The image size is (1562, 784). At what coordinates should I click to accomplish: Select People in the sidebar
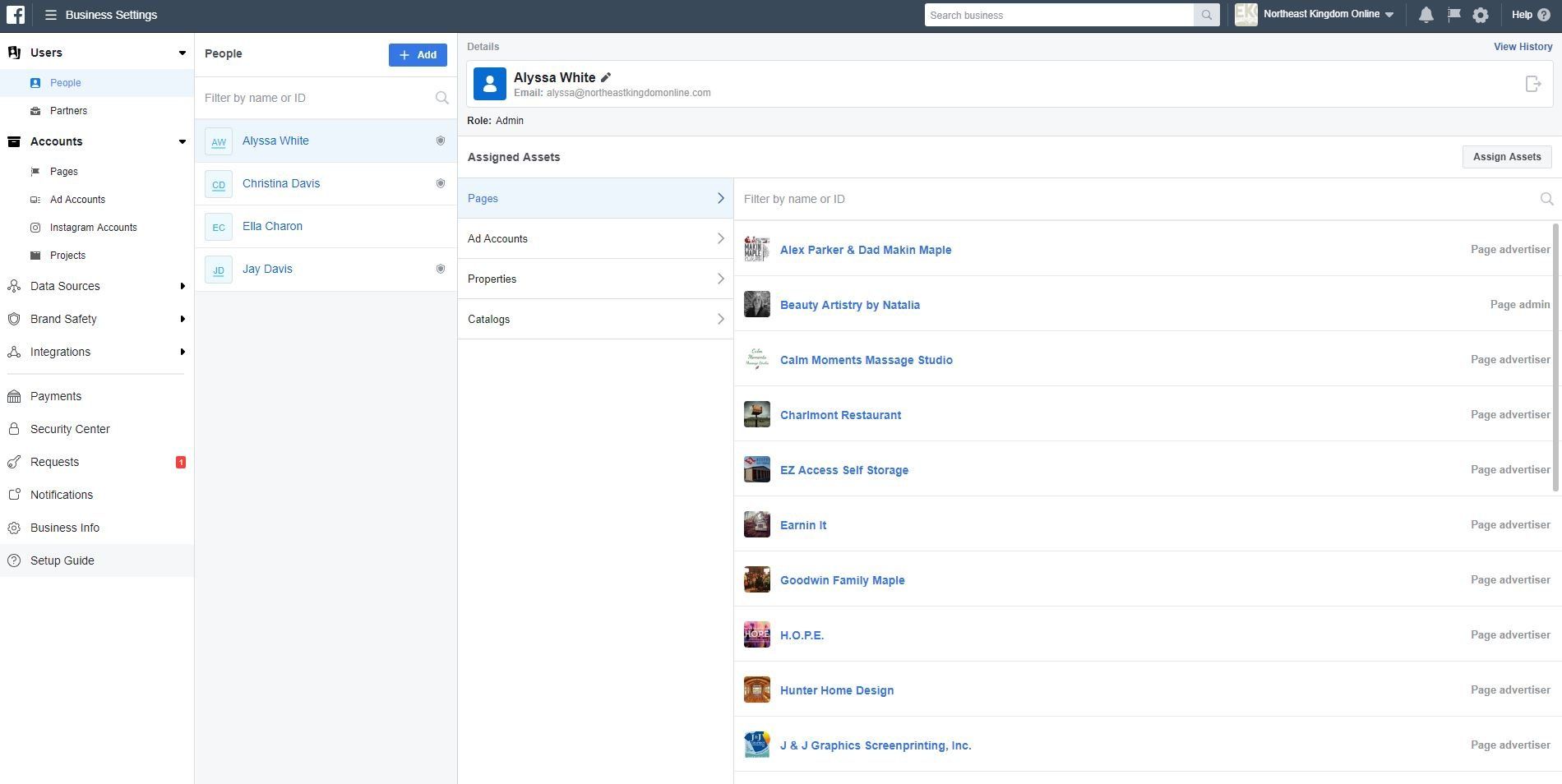(97, 83)
